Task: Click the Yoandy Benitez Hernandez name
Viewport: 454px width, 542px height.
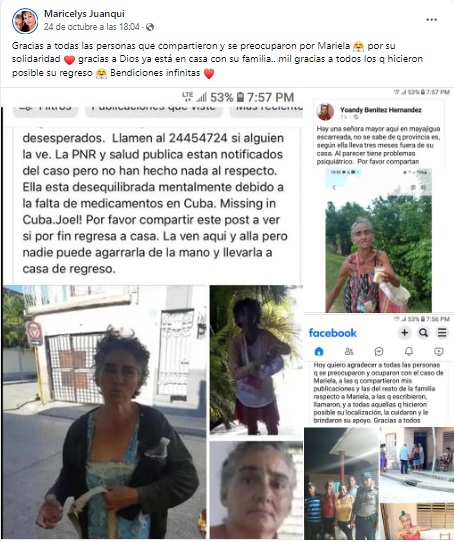Action: pos(381,110)
